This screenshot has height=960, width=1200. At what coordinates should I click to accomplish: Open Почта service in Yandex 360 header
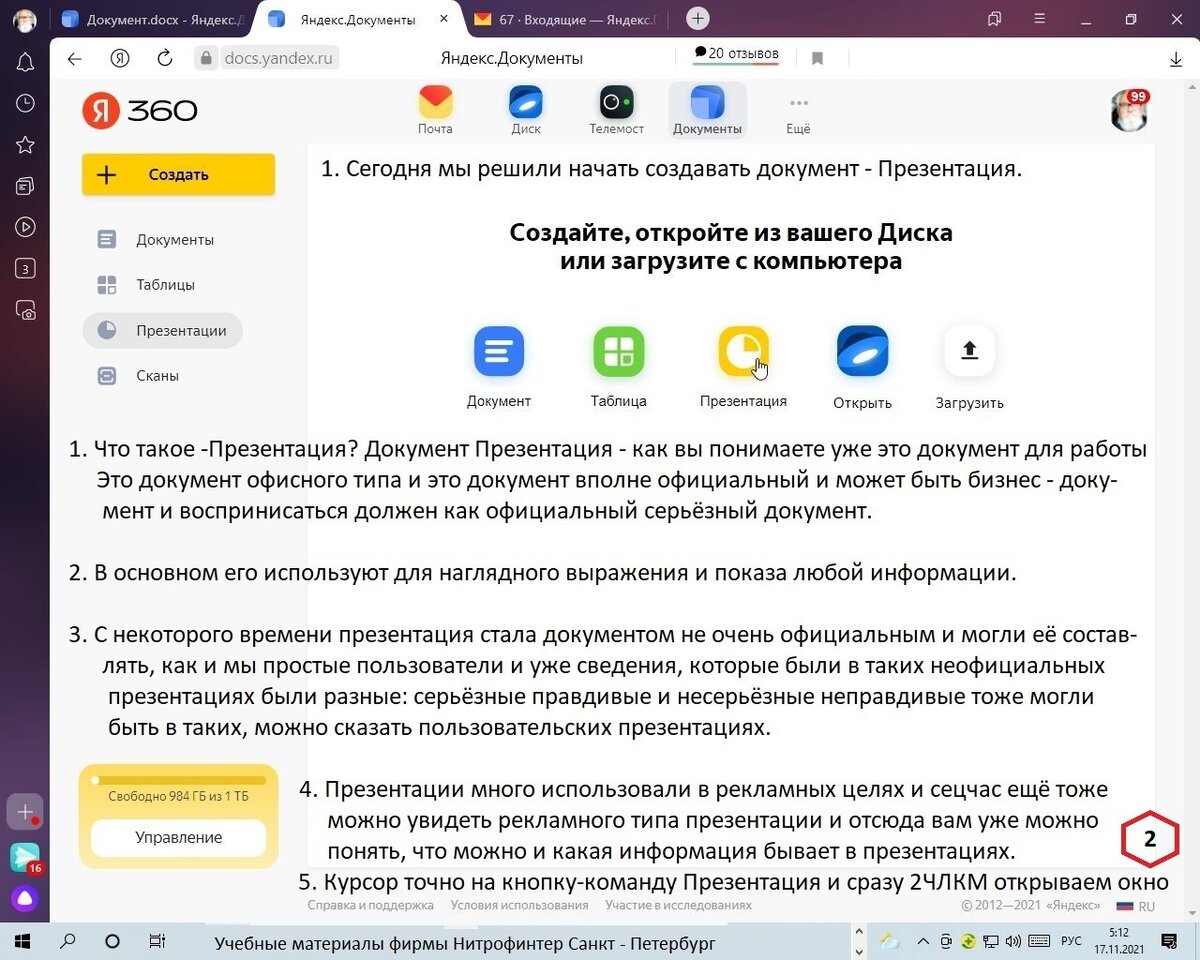click(x=435, y=110)
